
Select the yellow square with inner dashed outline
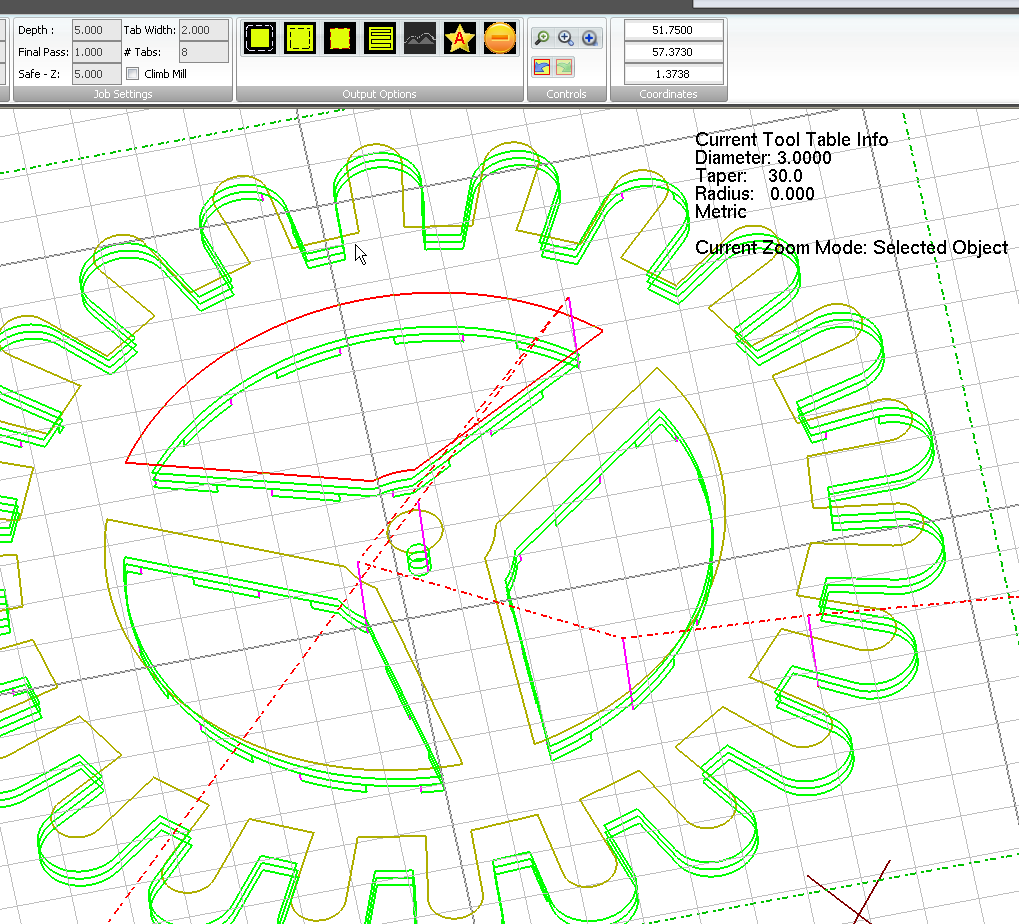coord(300,39)
